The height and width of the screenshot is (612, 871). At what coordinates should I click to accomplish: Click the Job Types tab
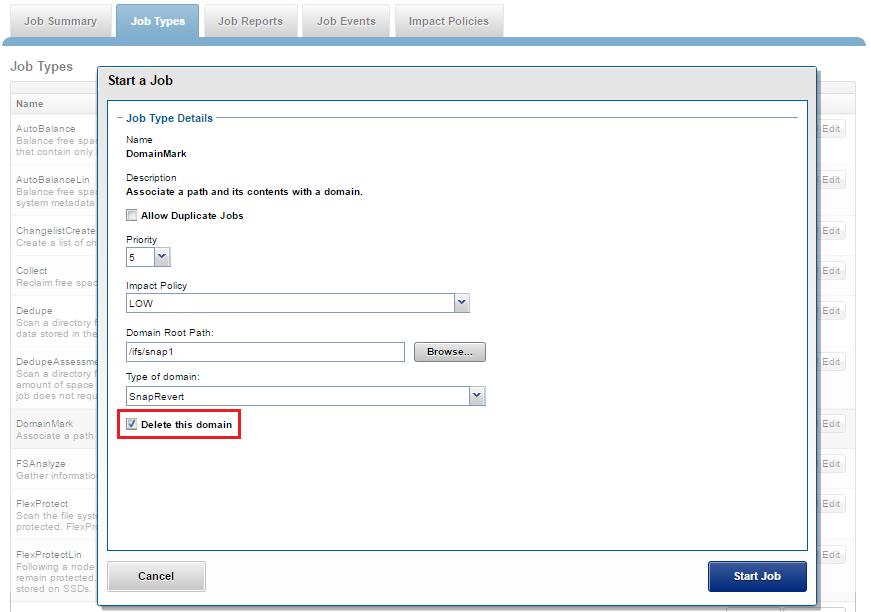coord(157,21)
